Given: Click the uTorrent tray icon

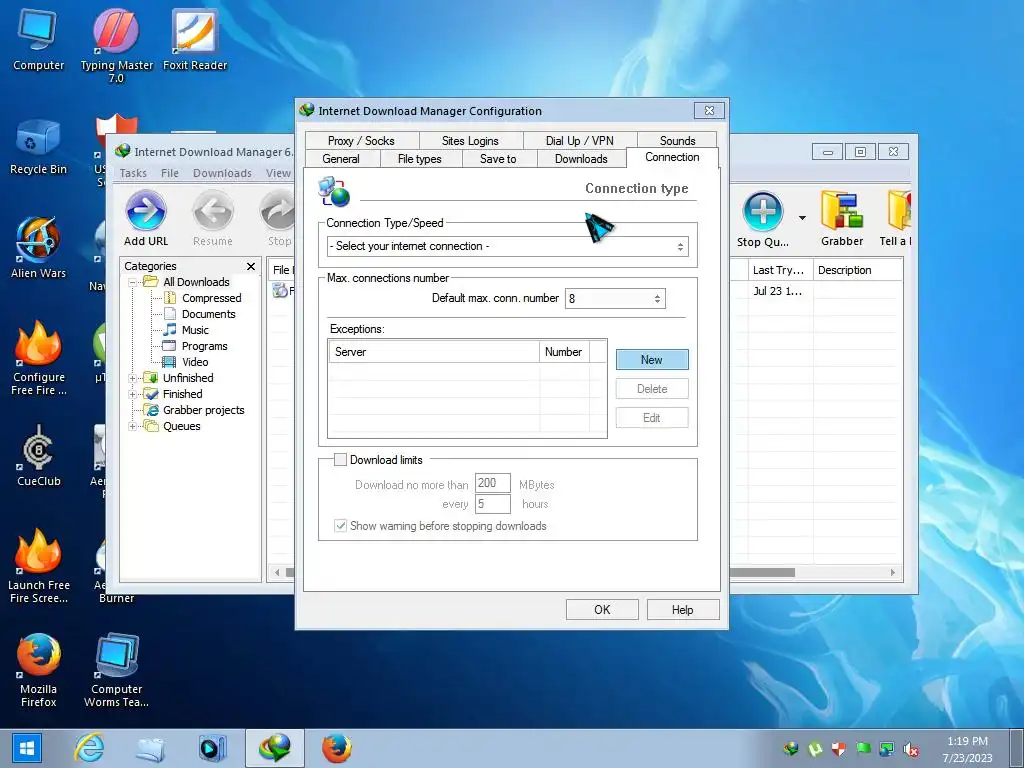Looking at the screenshot, I should tap(815, 748).
